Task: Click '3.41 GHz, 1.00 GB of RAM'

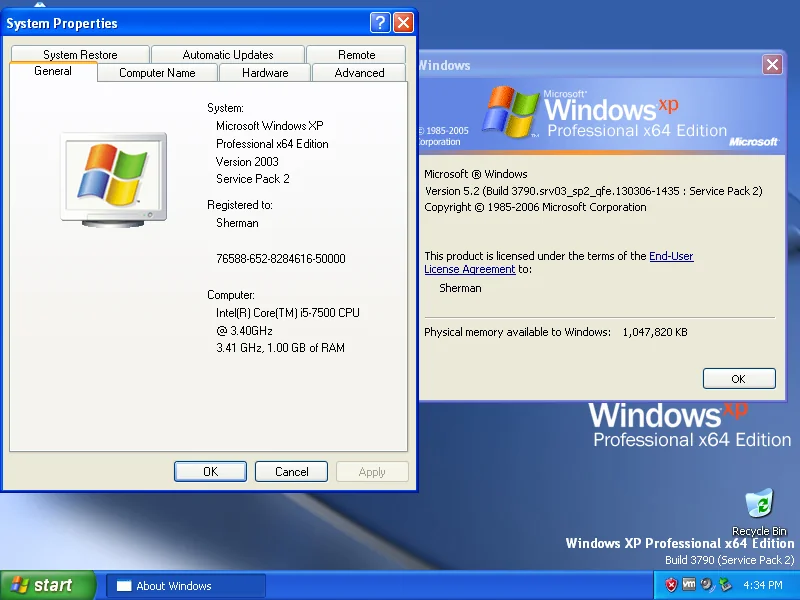Action: (280, 348)
